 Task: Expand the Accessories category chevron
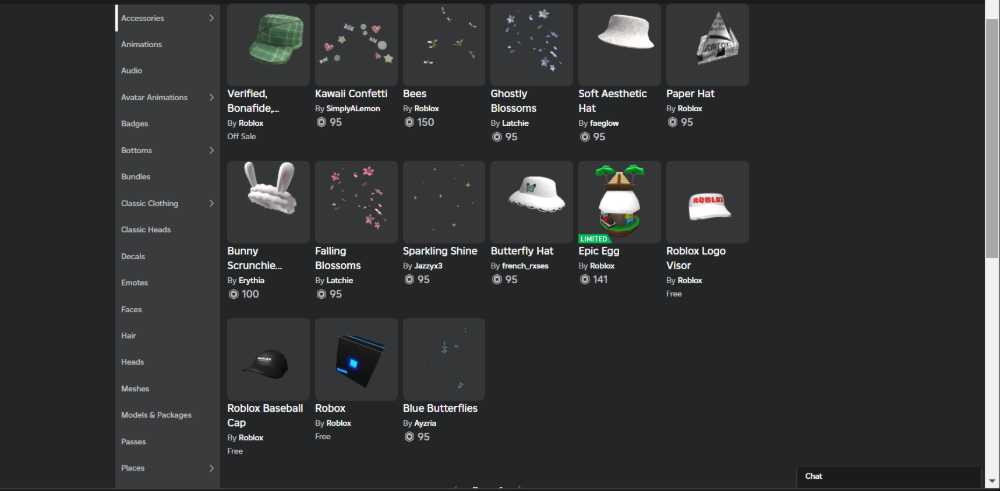click(211, 18)
